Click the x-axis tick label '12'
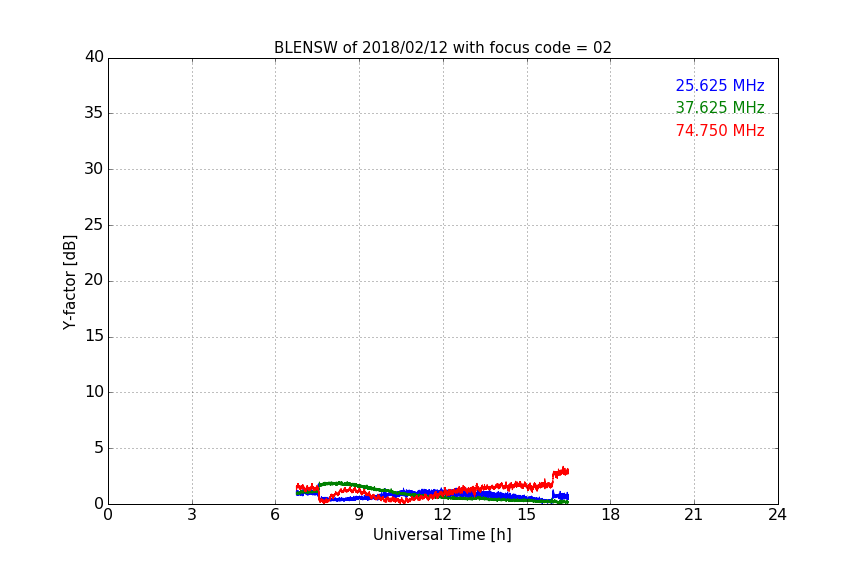The width and height of the screenshot is (864, 576). [x=443, y=515]
